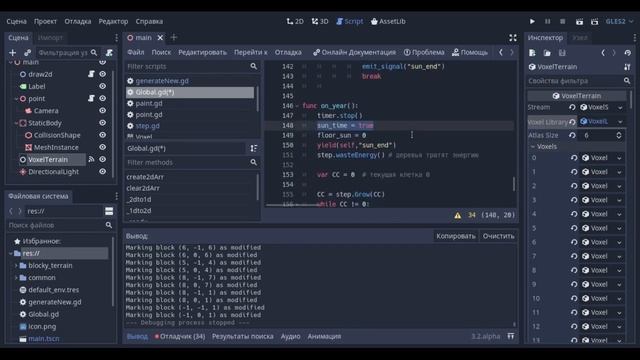Open generateNew.gd in script list
640x360 pixels.
tap(162, 81)
